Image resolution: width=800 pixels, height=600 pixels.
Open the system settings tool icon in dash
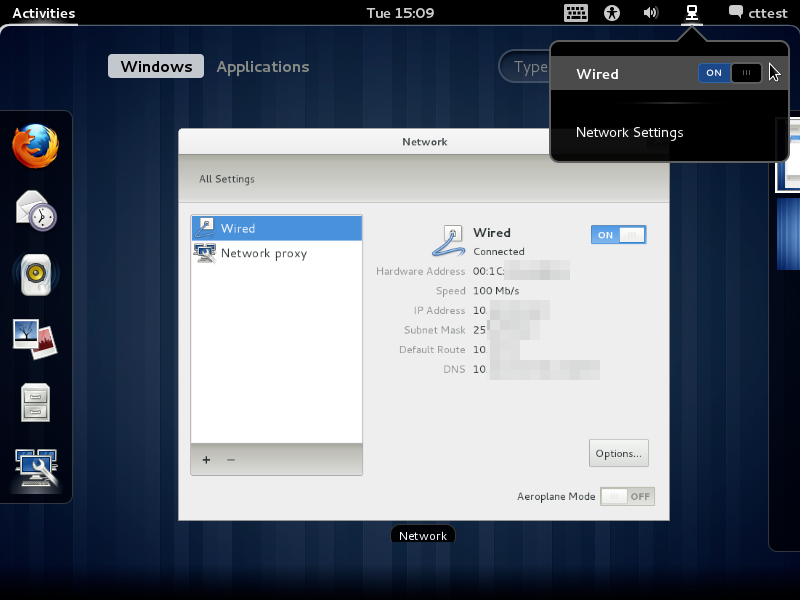[x=36, y=467]
